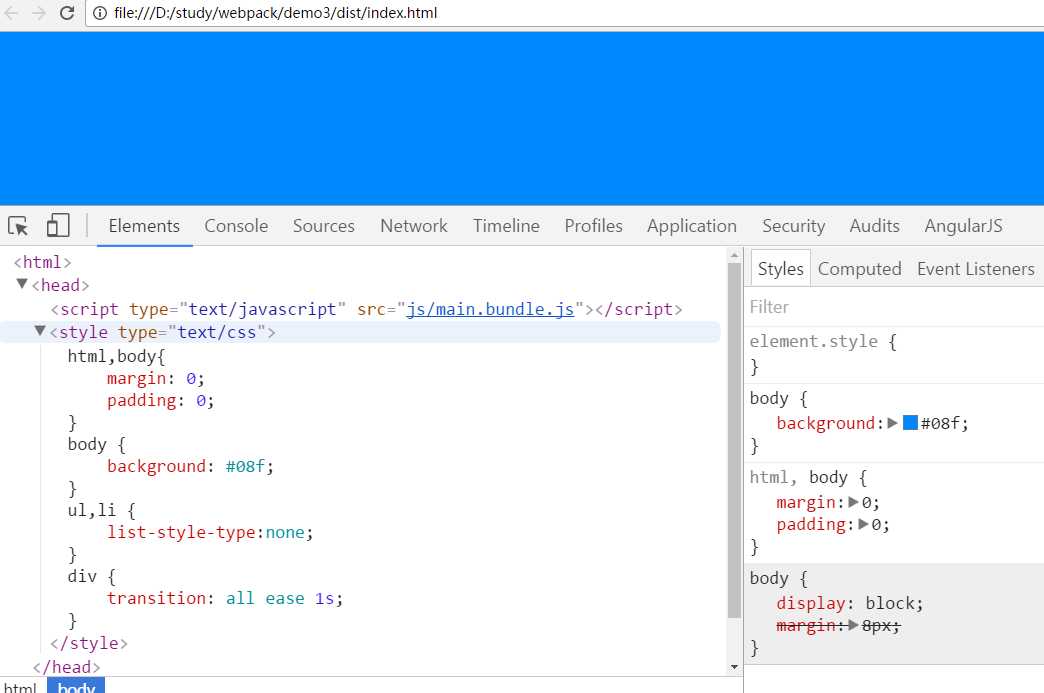
Task: Select the Event Listeners sidebar tab
Action: (975, 269)
